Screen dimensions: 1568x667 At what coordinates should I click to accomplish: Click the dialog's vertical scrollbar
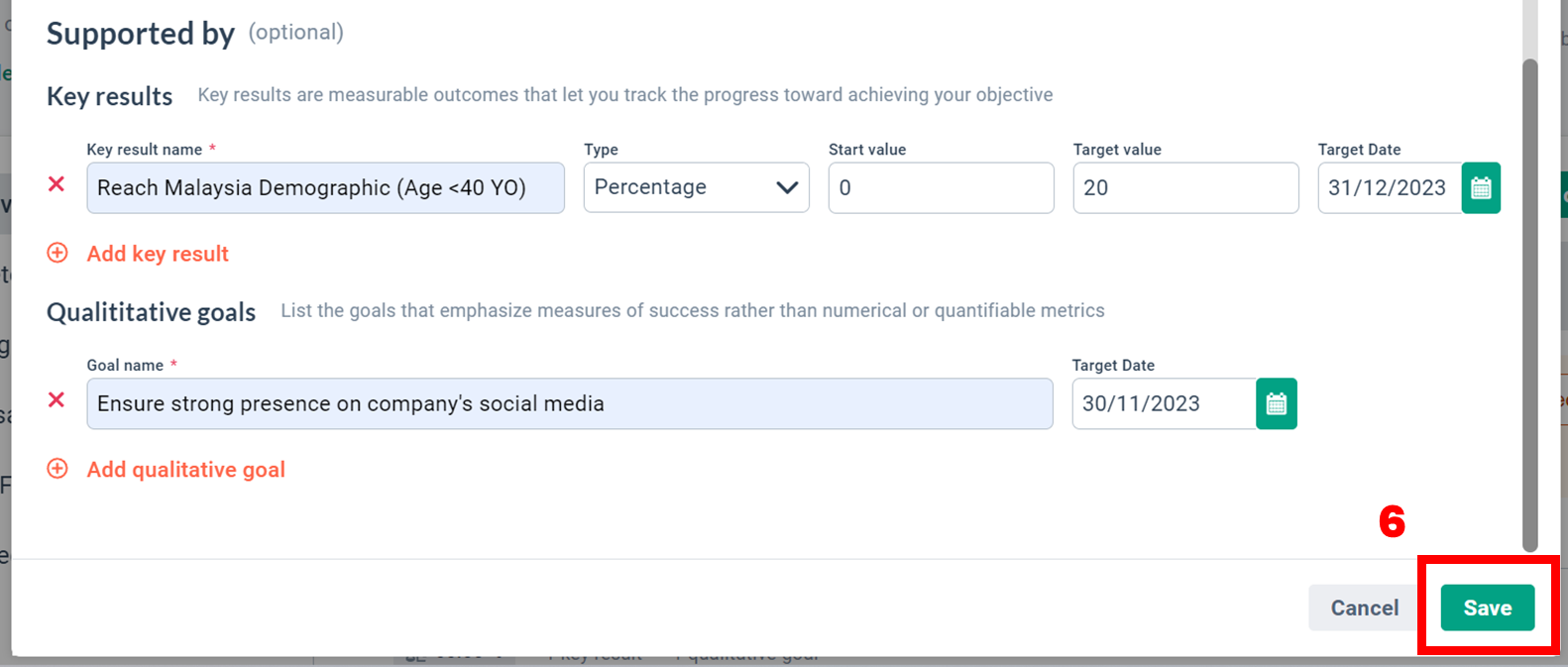pos(1530,297)
